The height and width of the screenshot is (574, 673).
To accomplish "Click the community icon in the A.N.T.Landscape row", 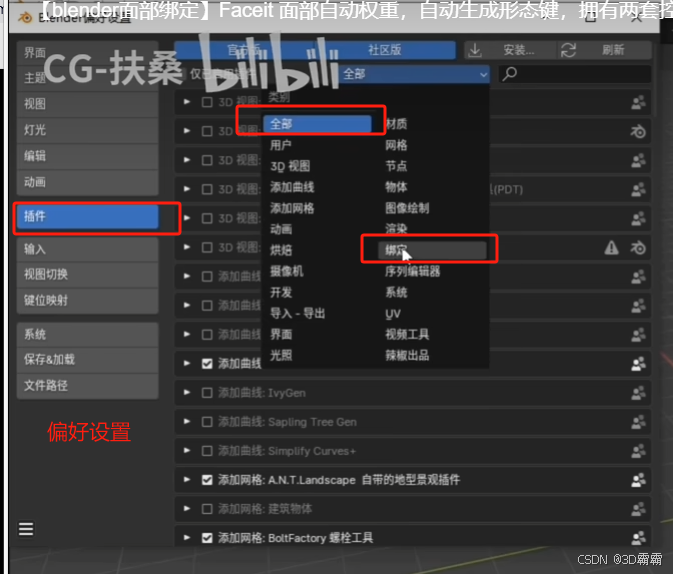I will click(638, 480).
